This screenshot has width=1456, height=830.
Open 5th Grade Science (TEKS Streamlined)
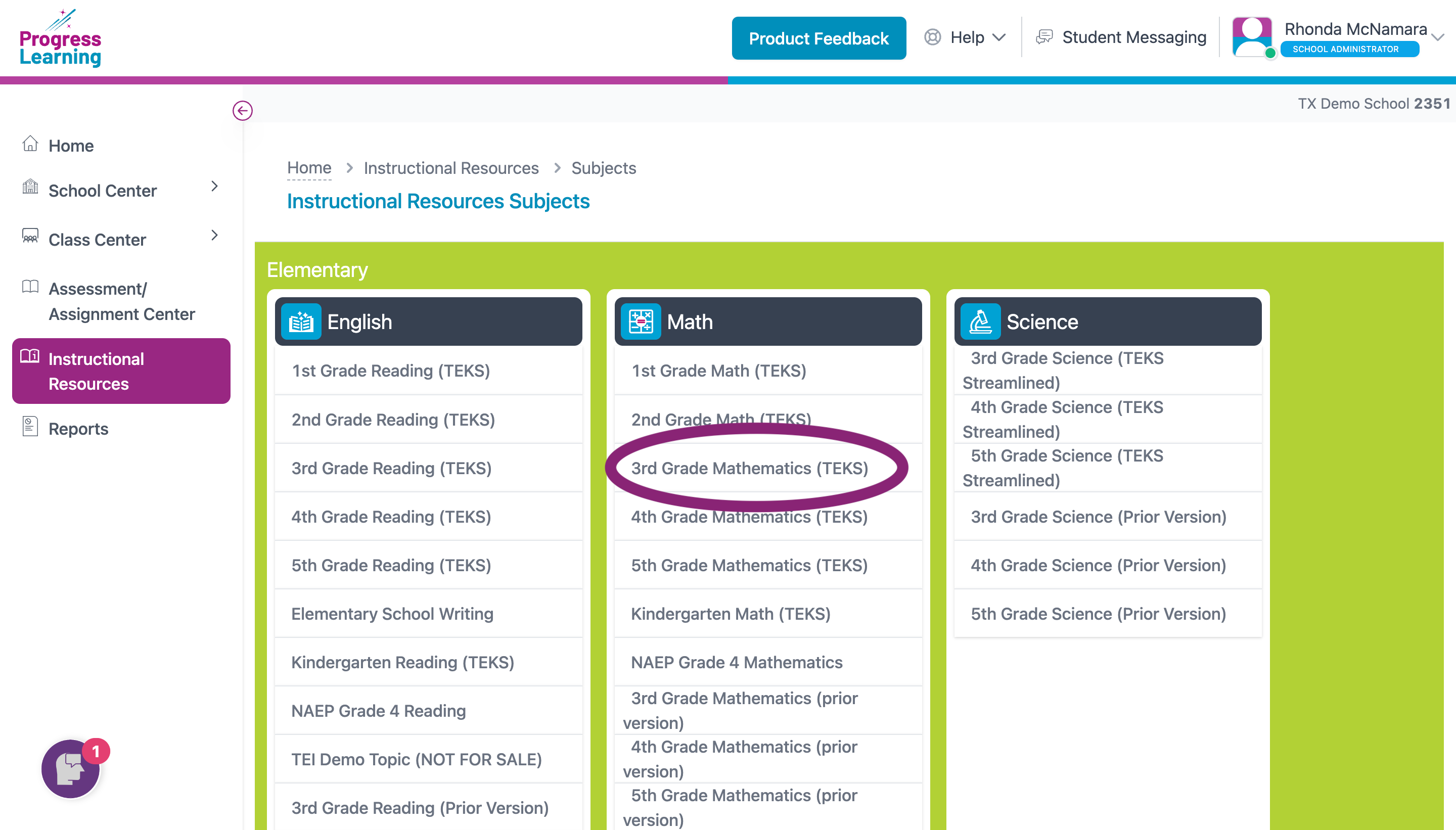(1108, 468)
